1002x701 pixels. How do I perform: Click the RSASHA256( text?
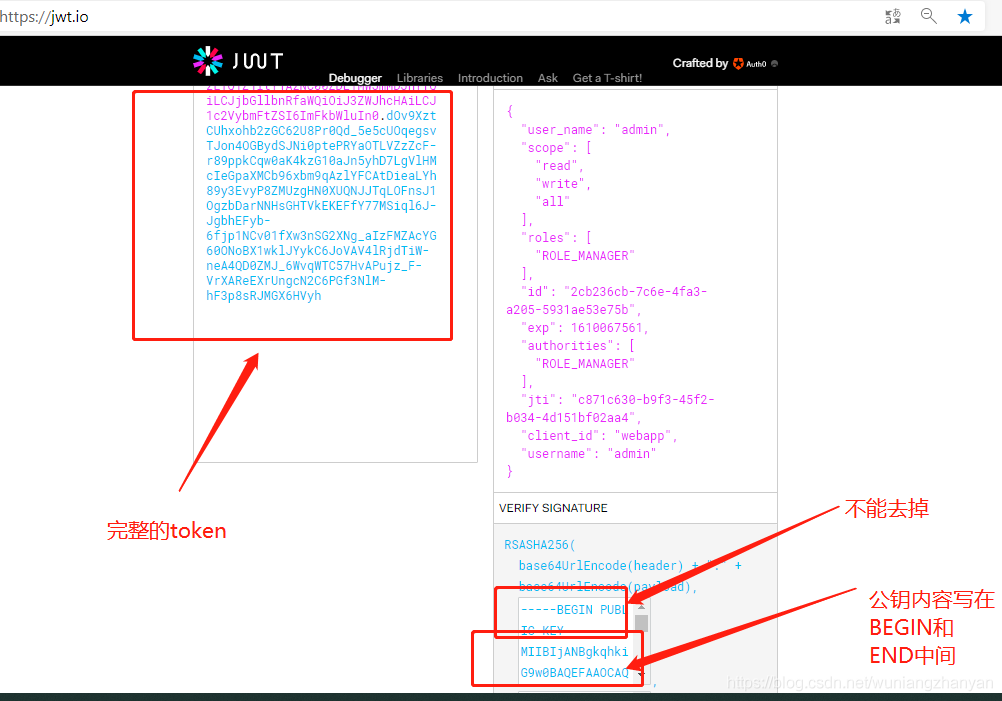tap(539, 545)
